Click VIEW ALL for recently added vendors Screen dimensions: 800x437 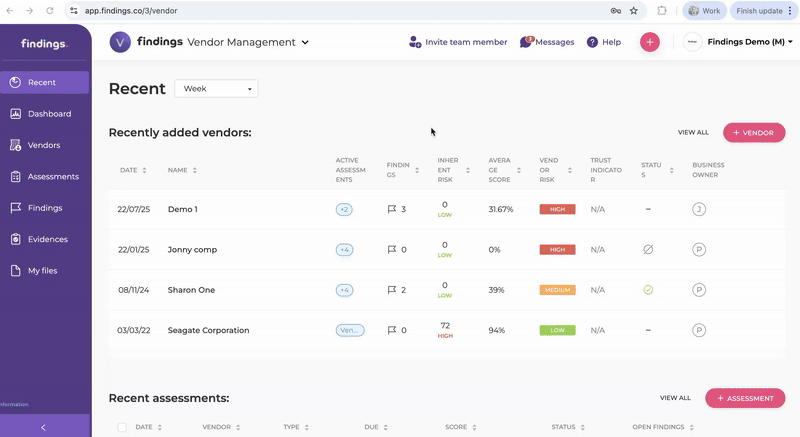[x=693, y=132]
